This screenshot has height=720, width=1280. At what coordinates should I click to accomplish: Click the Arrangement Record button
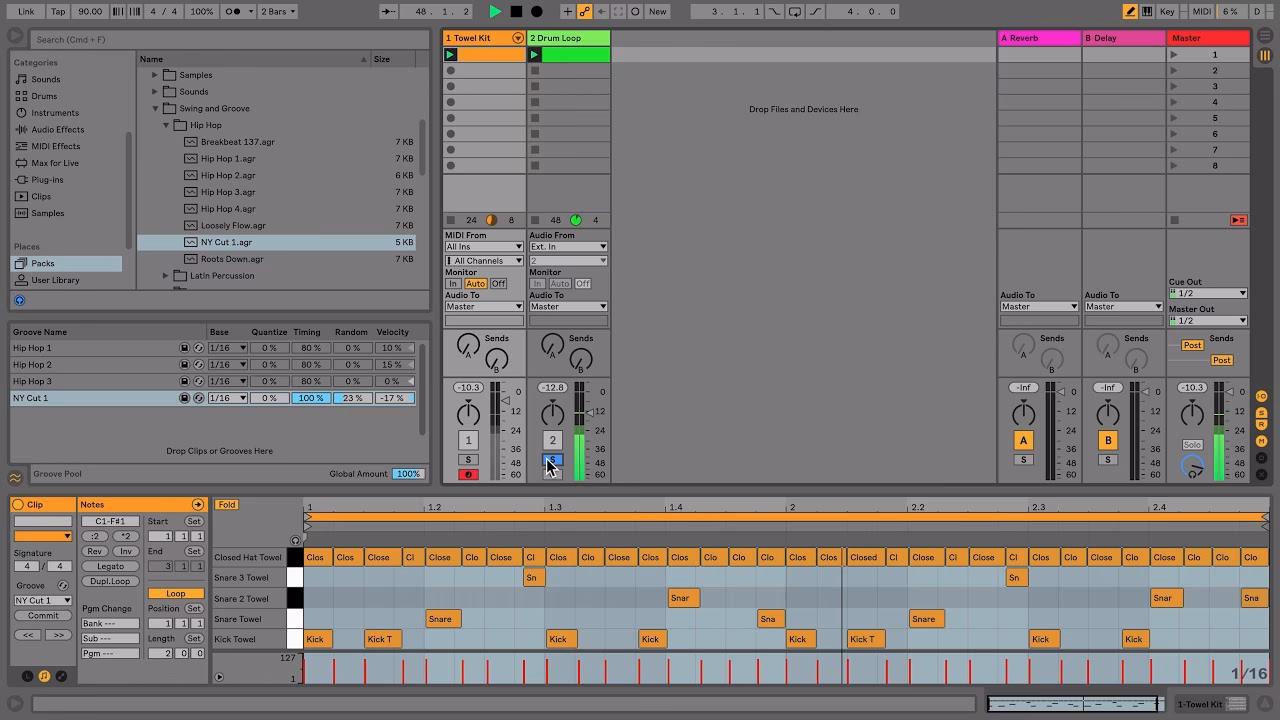[x=537, y=12]
